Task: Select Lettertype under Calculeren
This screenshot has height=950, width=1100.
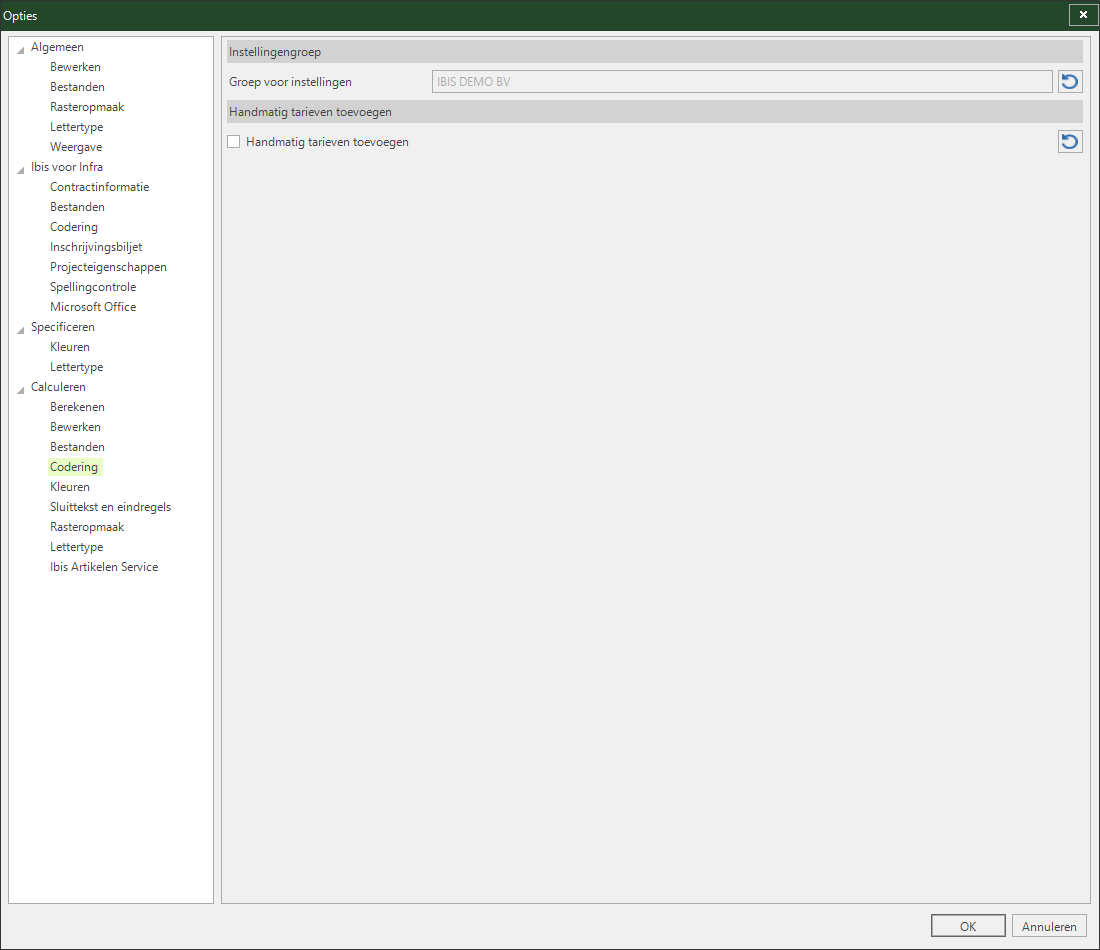Action: [x=76, y=547]
